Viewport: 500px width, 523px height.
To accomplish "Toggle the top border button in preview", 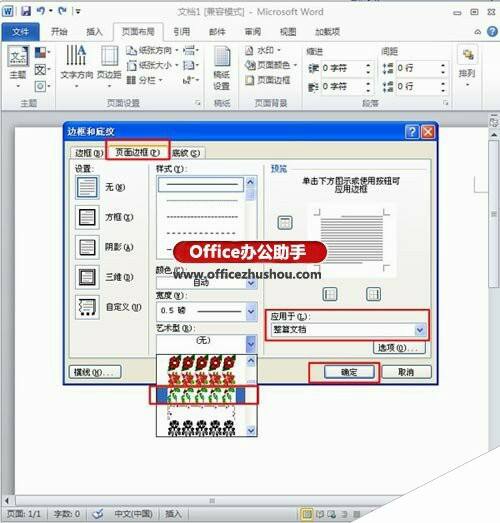I will pos(285,222).
